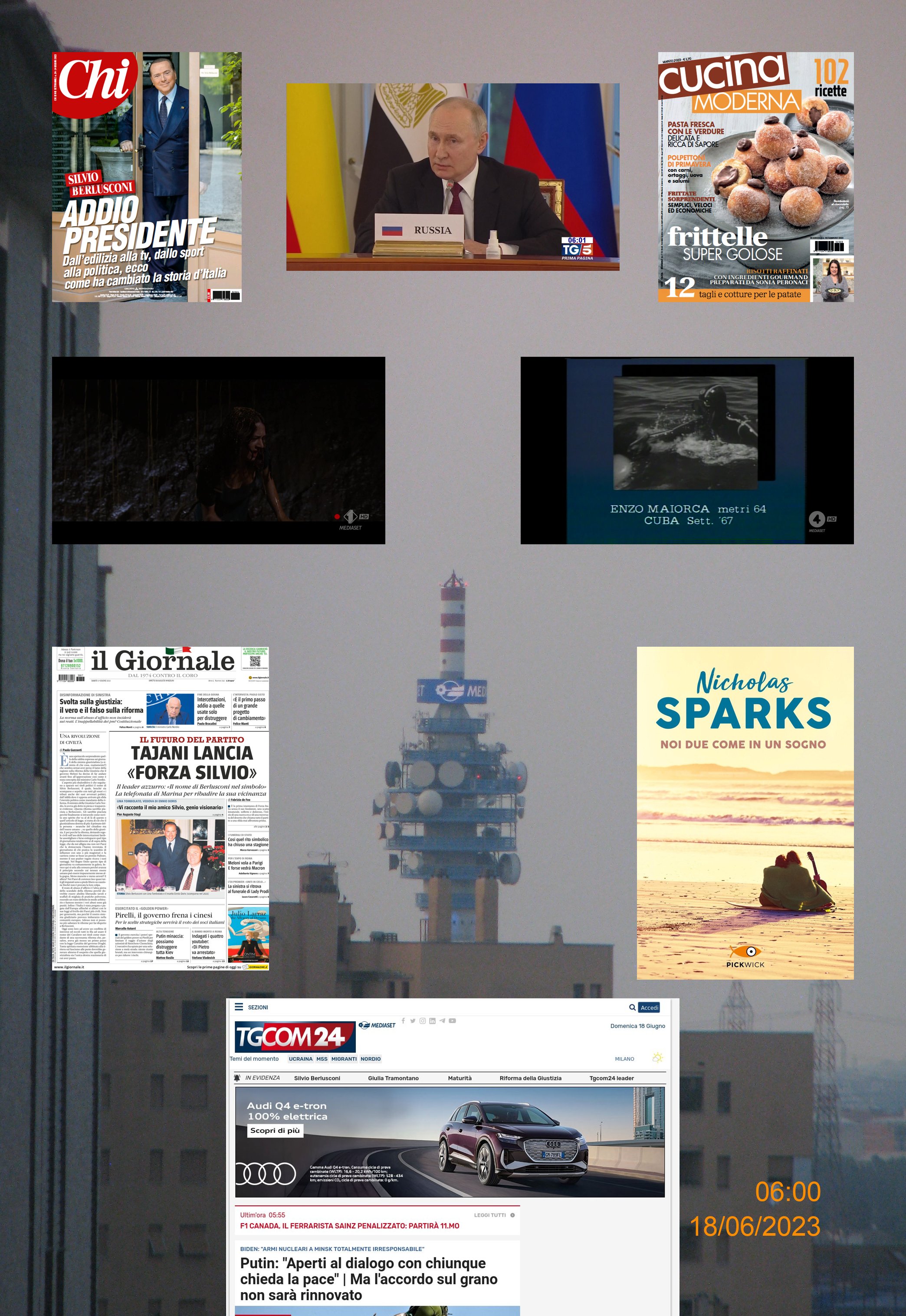The image size is (906, 1316).
Task: Click the Milano weather sun icon
Action: 658,1058
